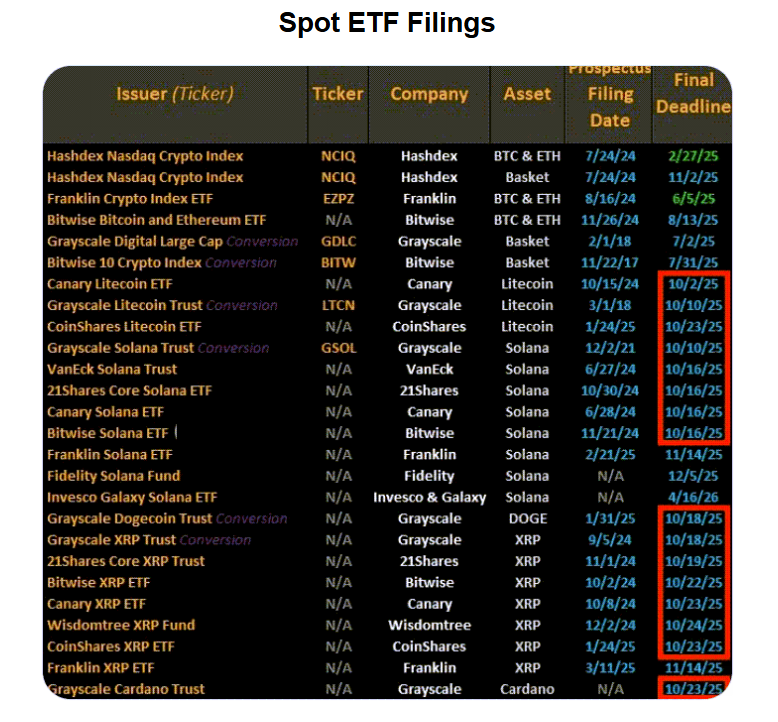Select the DOGE asset cell
This screenshot has width=778, height=722.
point(527,519)
